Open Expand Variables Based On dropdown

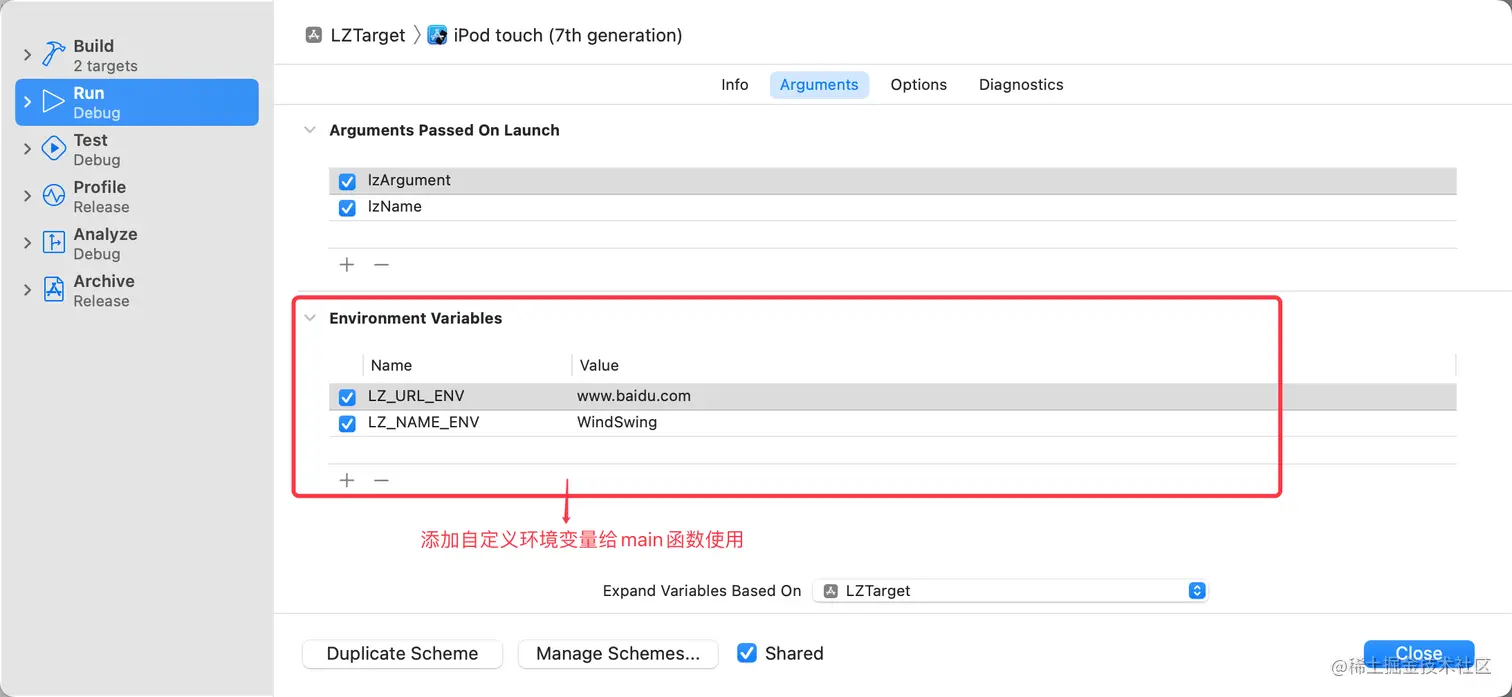pyautogui.click(x=1011, y=591)
